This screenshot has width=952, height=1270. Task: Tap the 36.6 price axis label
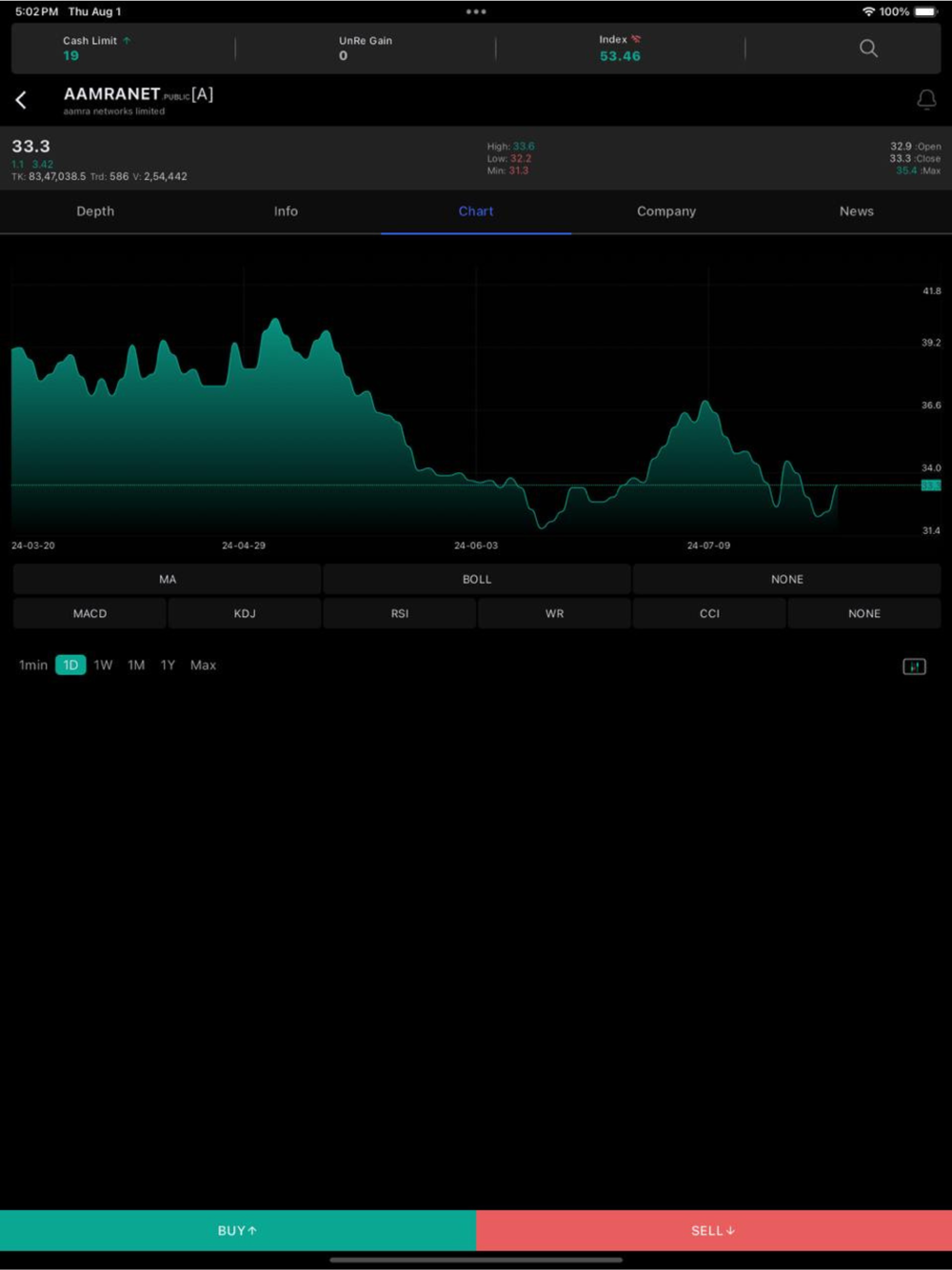[x=931, y=406]
